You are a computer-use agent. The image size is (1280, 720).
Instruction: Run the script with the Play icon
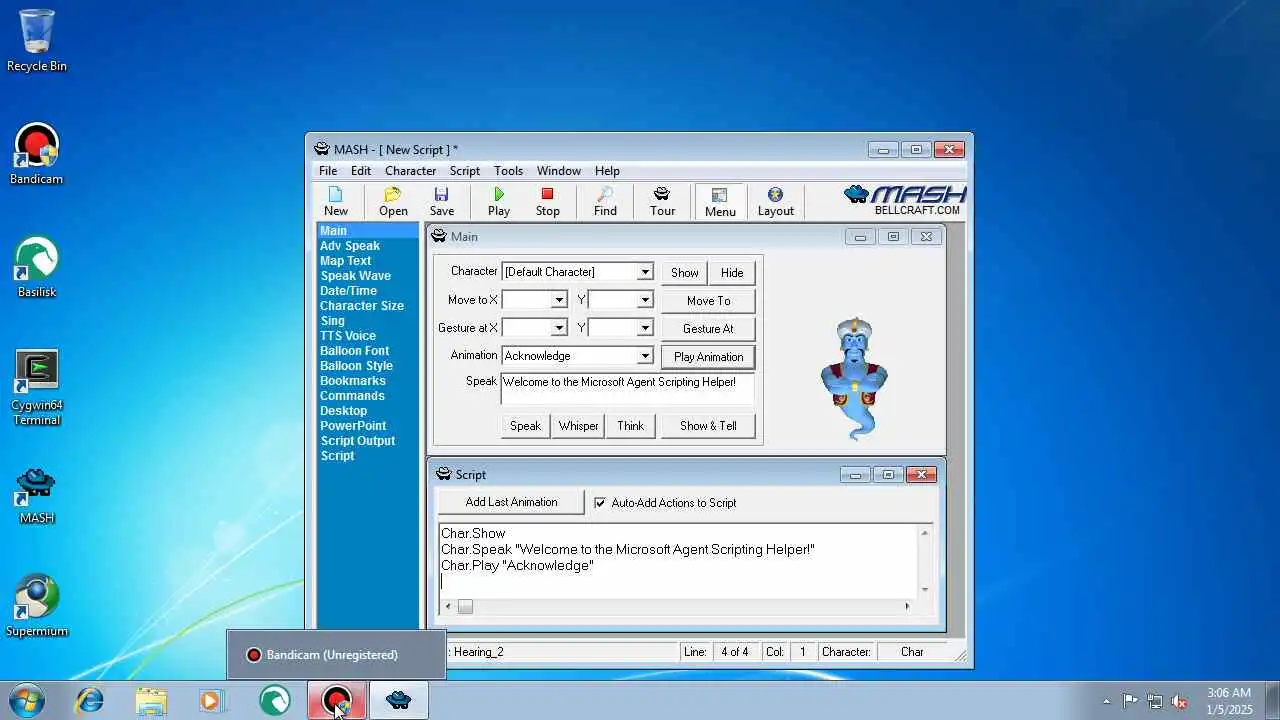[x=499, y=201]
